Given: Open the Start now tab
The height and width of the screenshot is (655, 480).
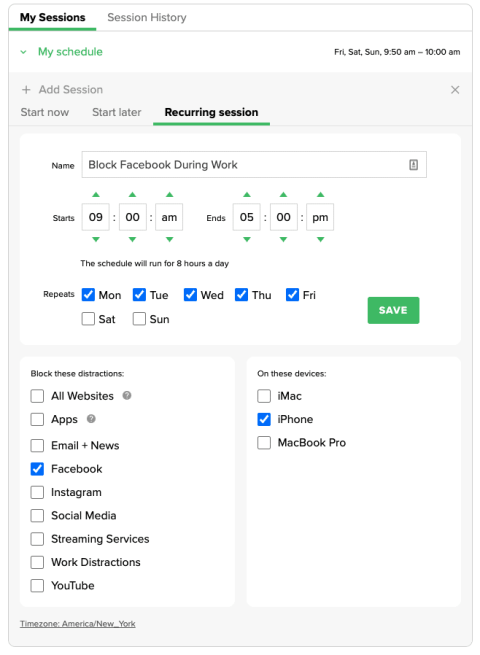Looking at the screenshot, I should pos(45,112).
